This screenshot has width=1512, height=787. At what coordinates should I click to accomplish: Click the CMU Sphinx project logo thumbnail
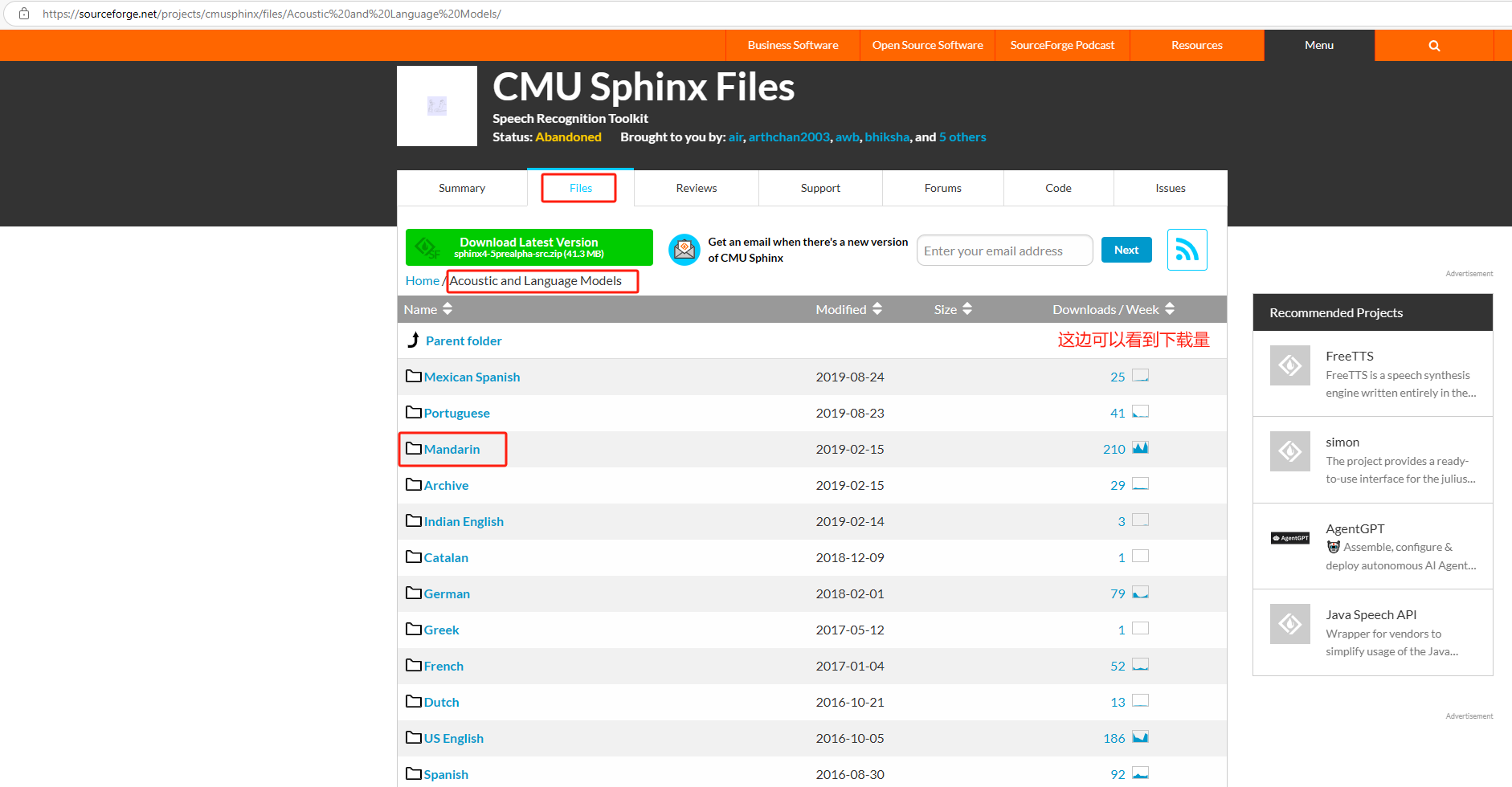pyautogui.click(x=437, y=106)
